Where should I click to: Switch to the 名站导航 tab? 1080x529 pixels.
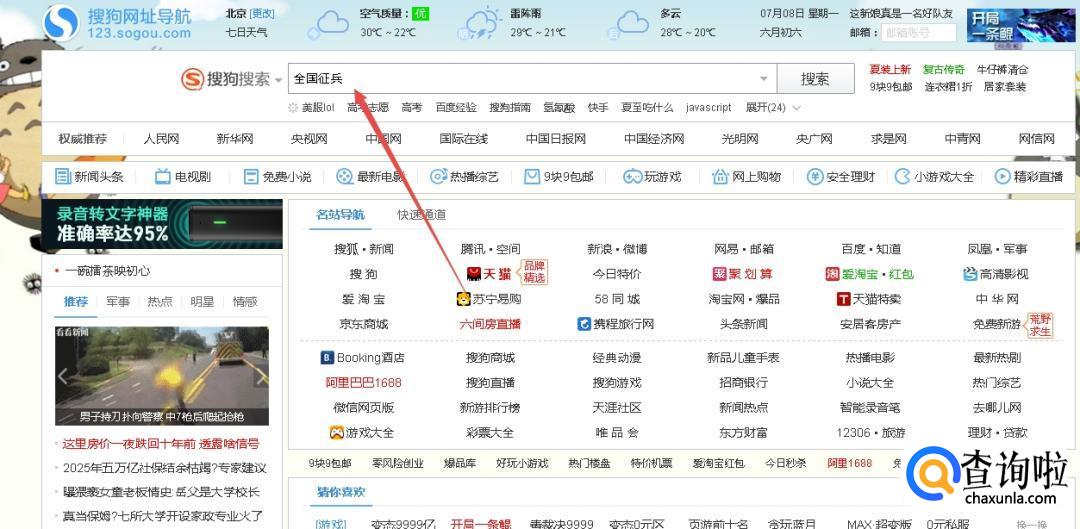(x=340, y=215)
